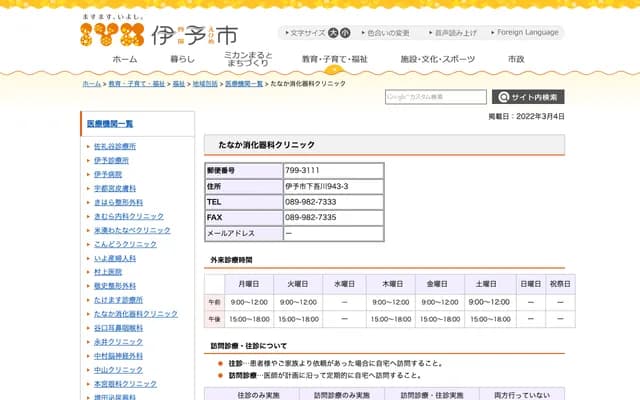Click Saturday morning hours 9:00~12:00
Image resolution: width=640 pixels, height=400 pixels.
point(489,302)
